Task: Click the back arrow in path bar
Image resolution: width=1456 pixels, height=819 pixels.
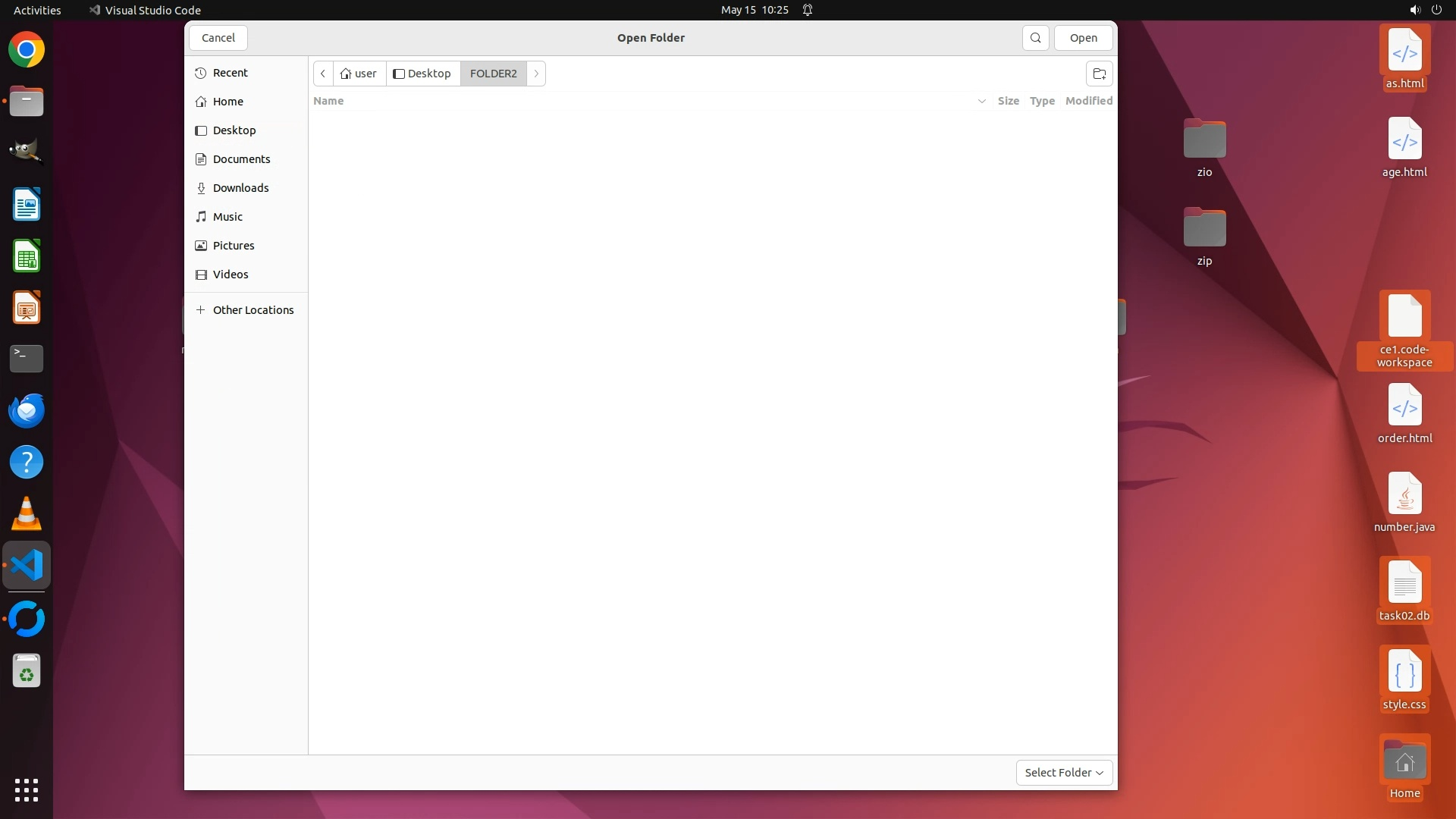Action: [323, 74]
